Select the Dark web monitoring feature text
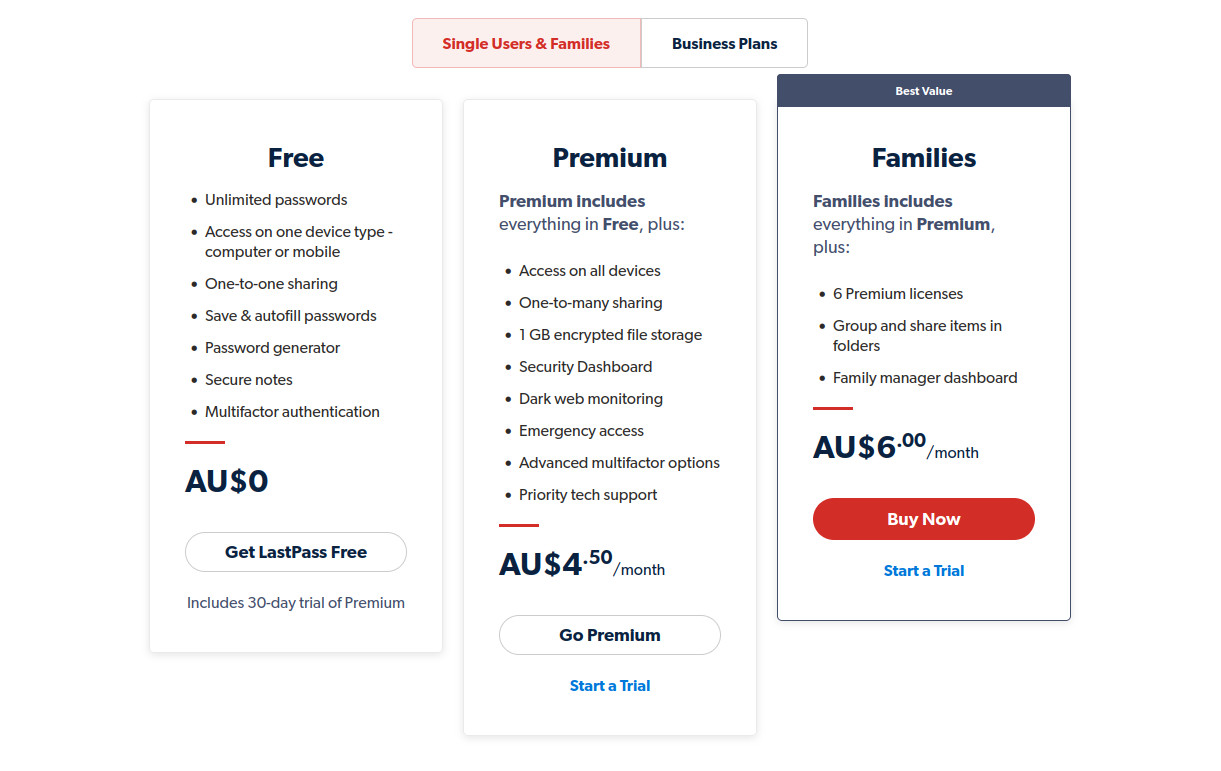This screenshot has height=771, width=1221. tap(591, 399)
